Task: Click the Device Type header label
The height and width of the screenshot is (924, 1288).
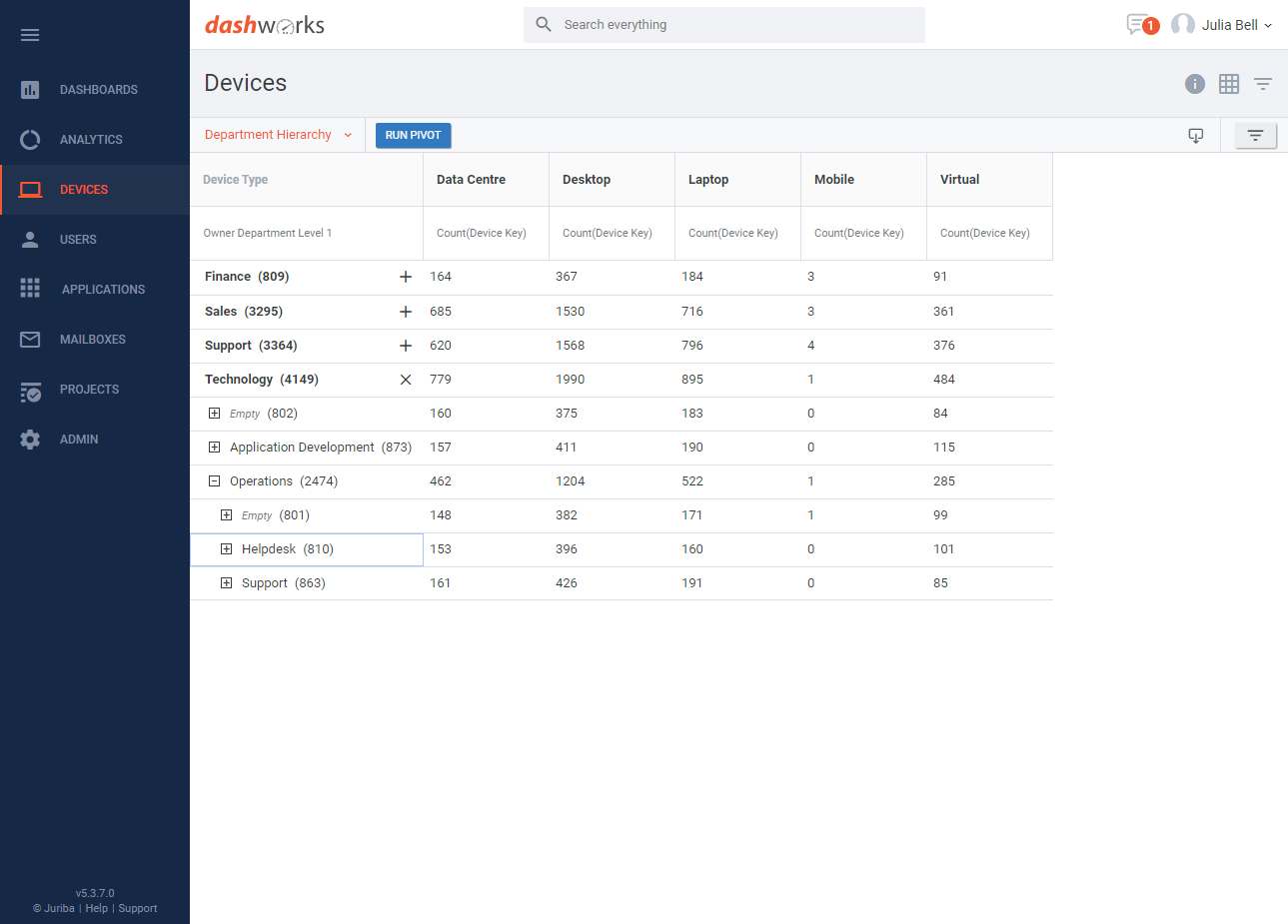Action: pos(235,180)
